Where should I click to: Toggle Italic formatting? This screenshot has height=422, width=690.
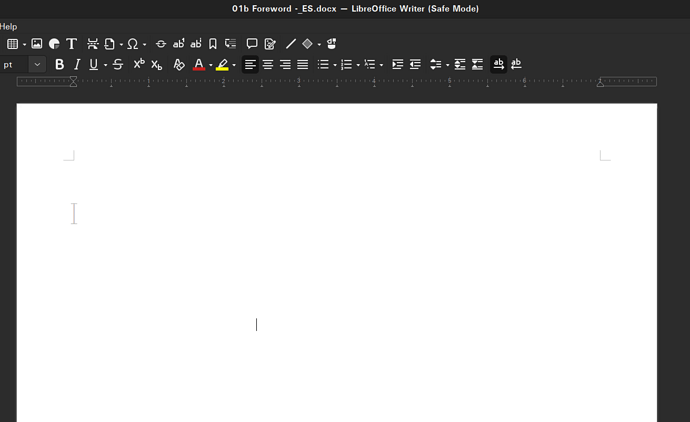[x=77, y=65]
